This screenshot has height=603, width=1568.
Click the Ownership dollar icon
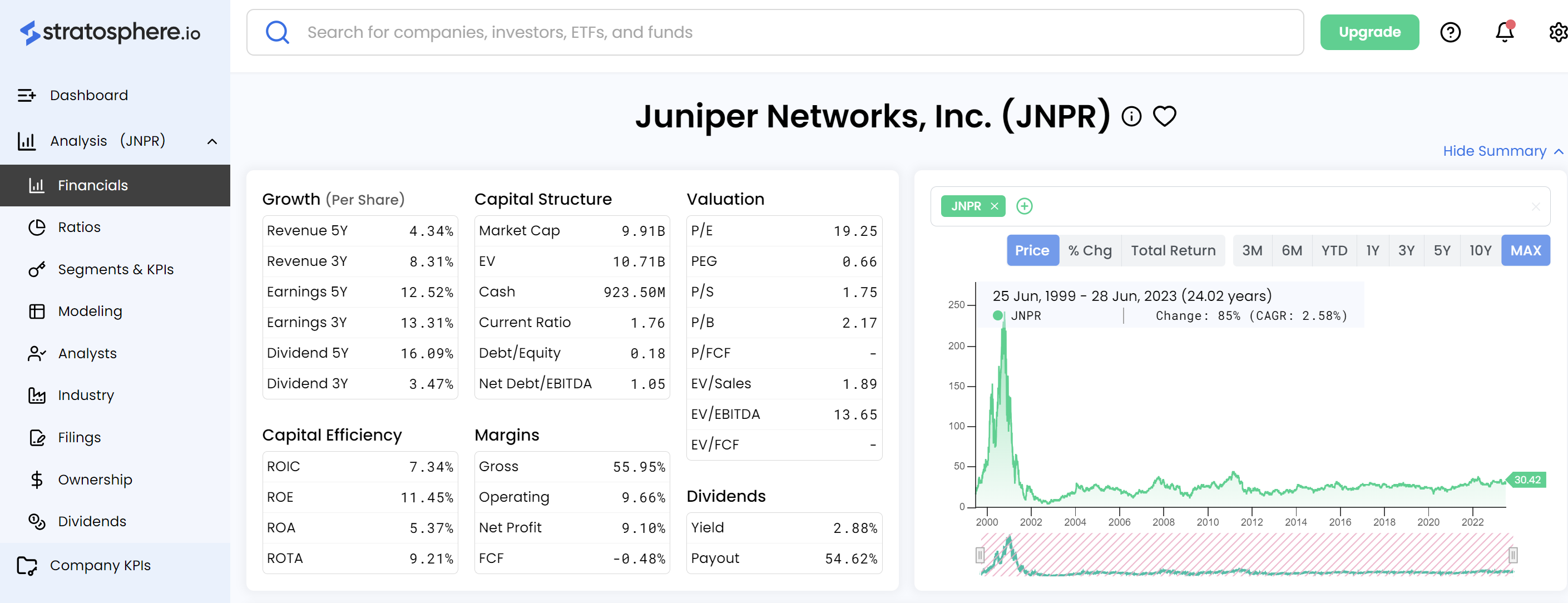[37, 480]
